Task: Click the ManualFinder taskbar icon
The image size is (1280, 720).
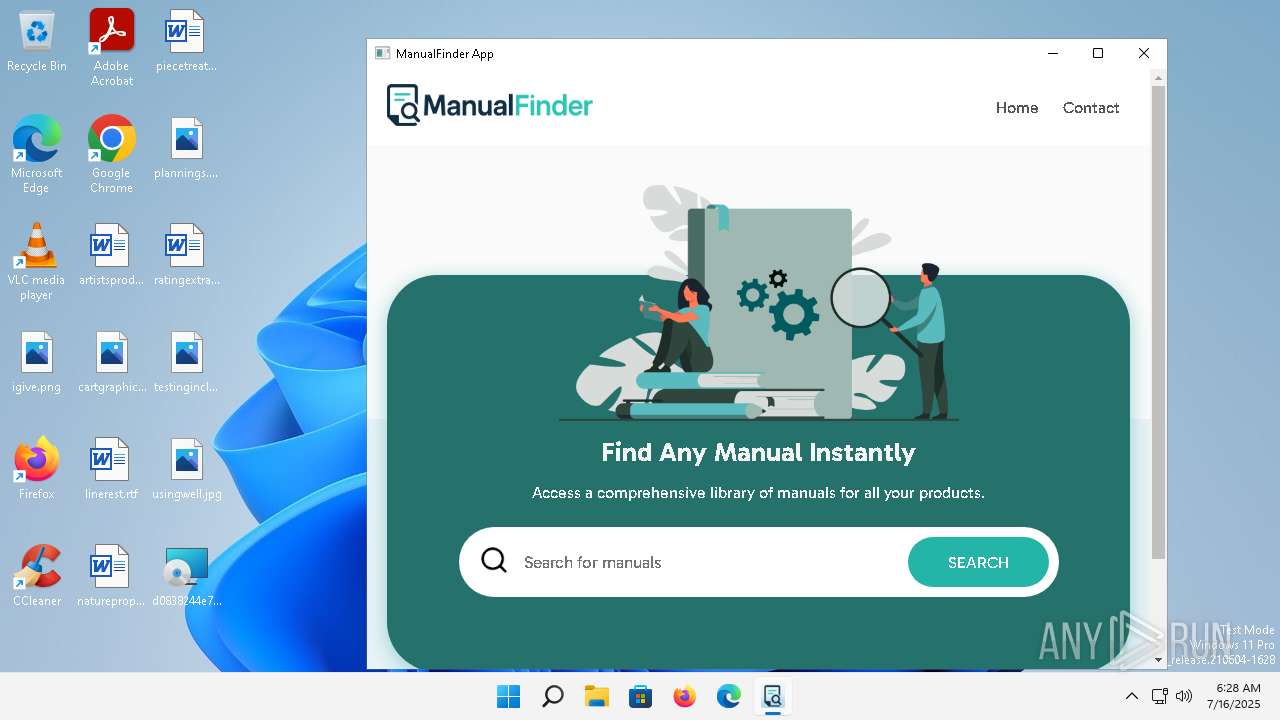Action: click(x=772, y=696)
